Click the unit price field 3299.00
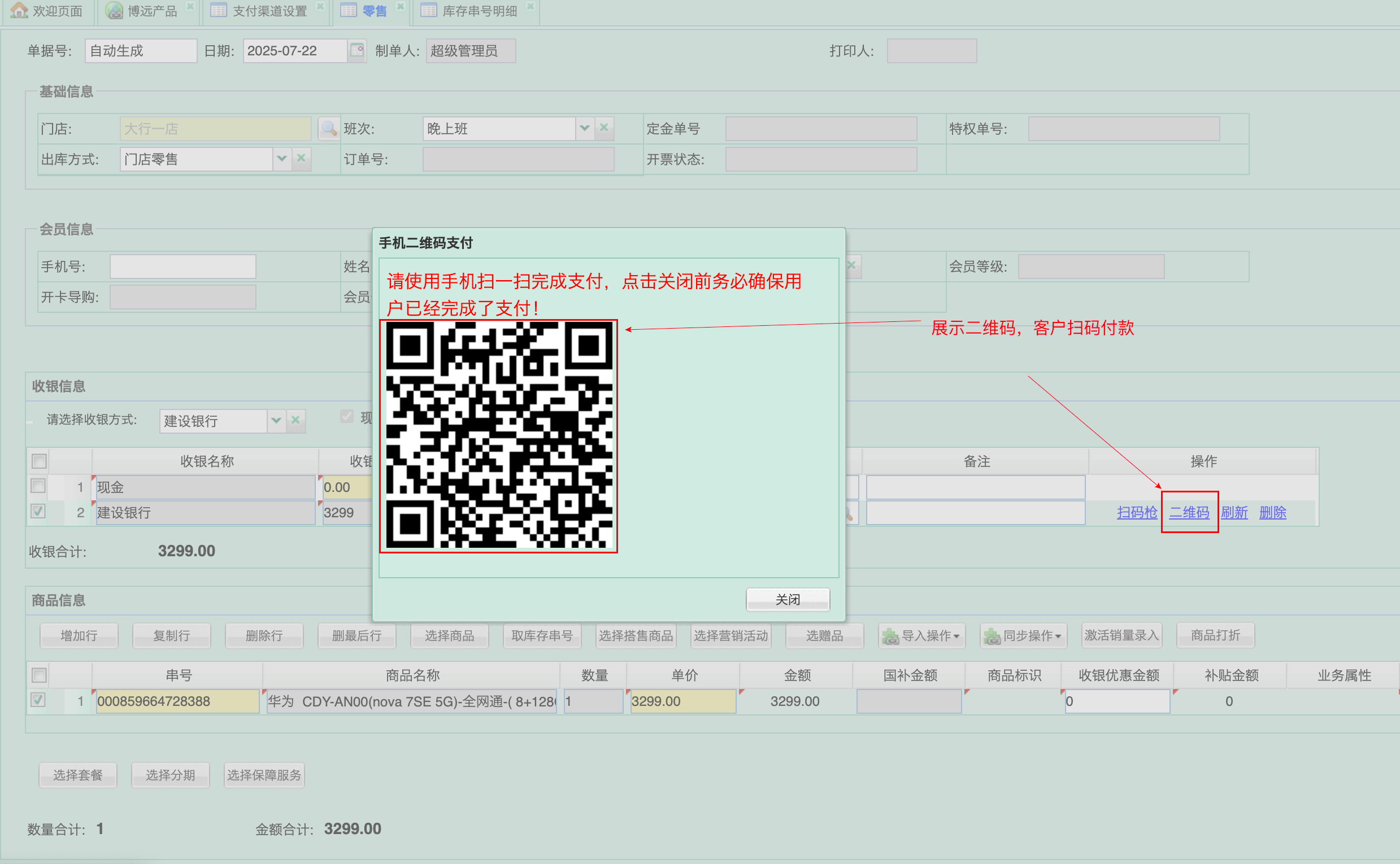The width and height of the screenshot is (1400, 864). (683, 701)
